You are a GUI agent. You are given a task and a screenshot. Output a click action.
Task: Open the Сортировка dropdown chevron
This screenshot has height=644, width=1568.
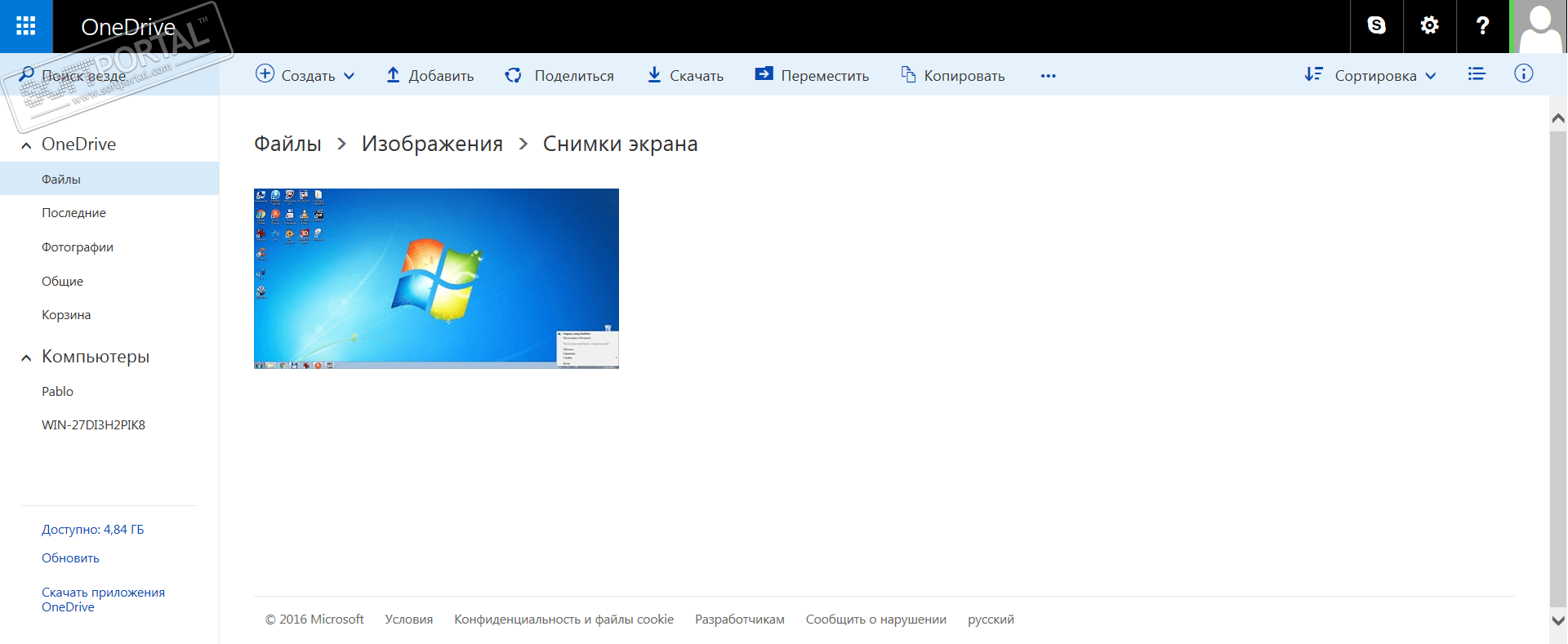1431,76
